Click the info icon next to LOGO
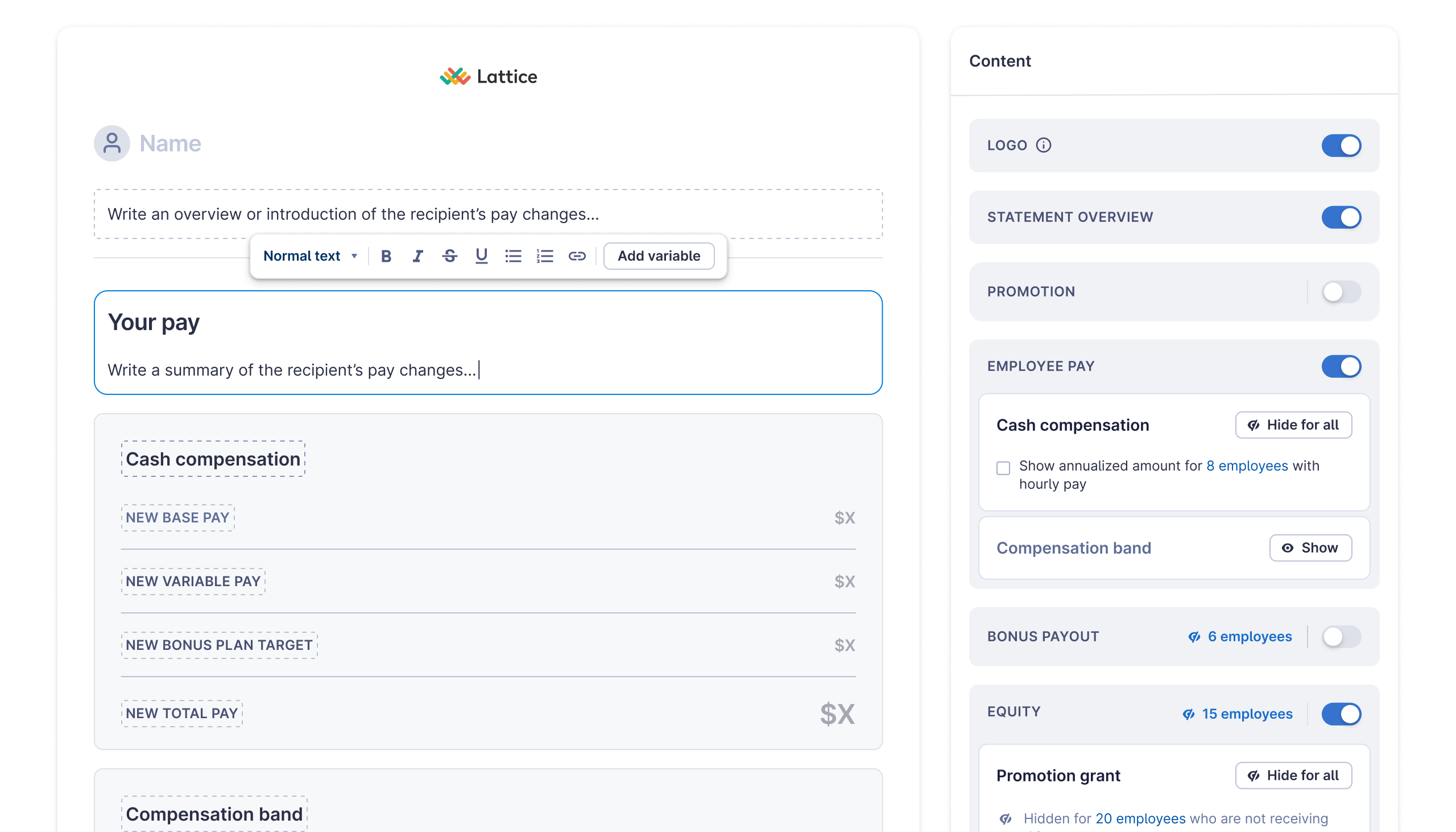The image size is (1456, 832). coord(1043,145)
